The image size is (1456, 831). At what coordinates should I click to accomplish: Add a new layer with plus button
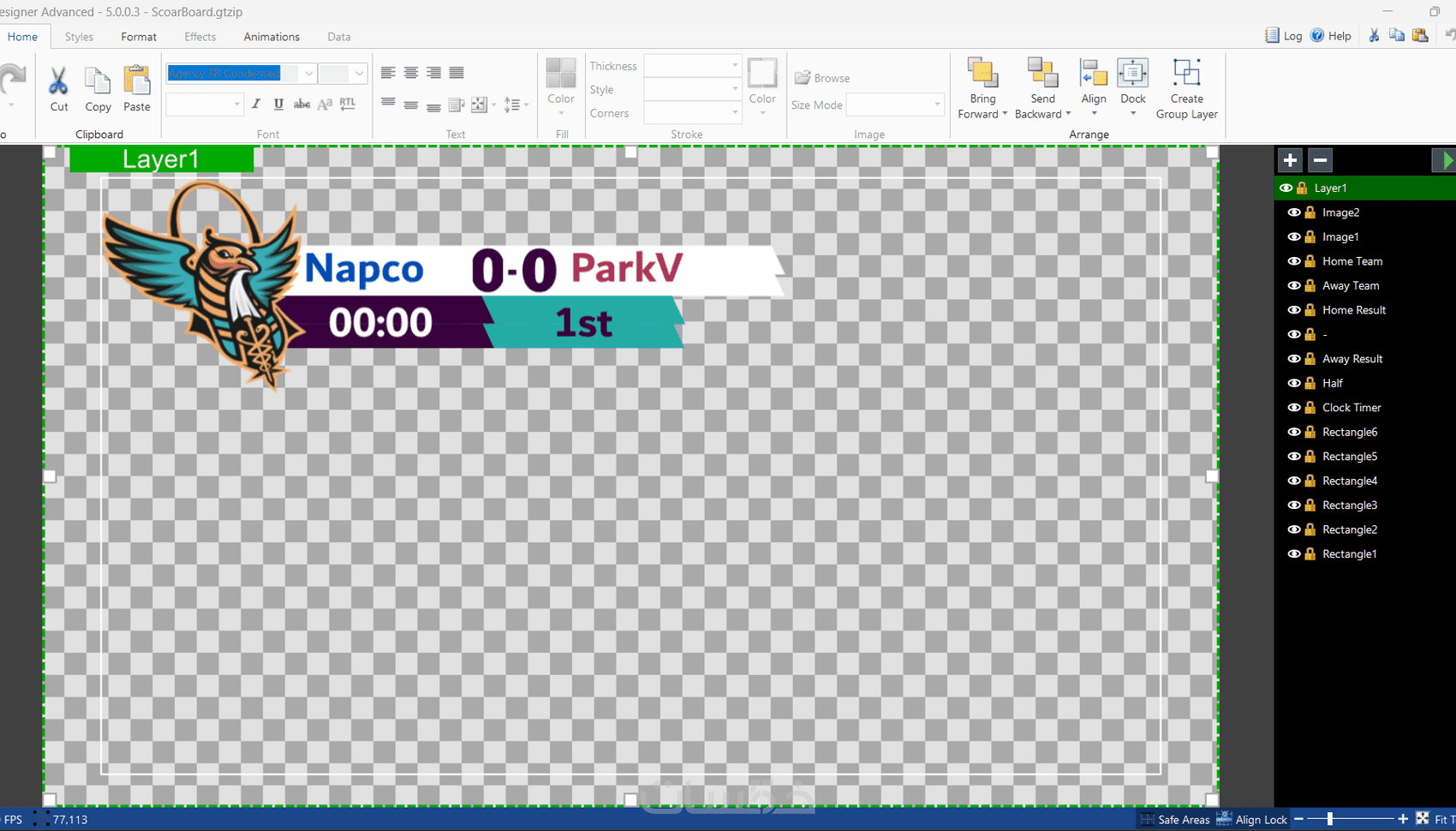pos(1290,160)
